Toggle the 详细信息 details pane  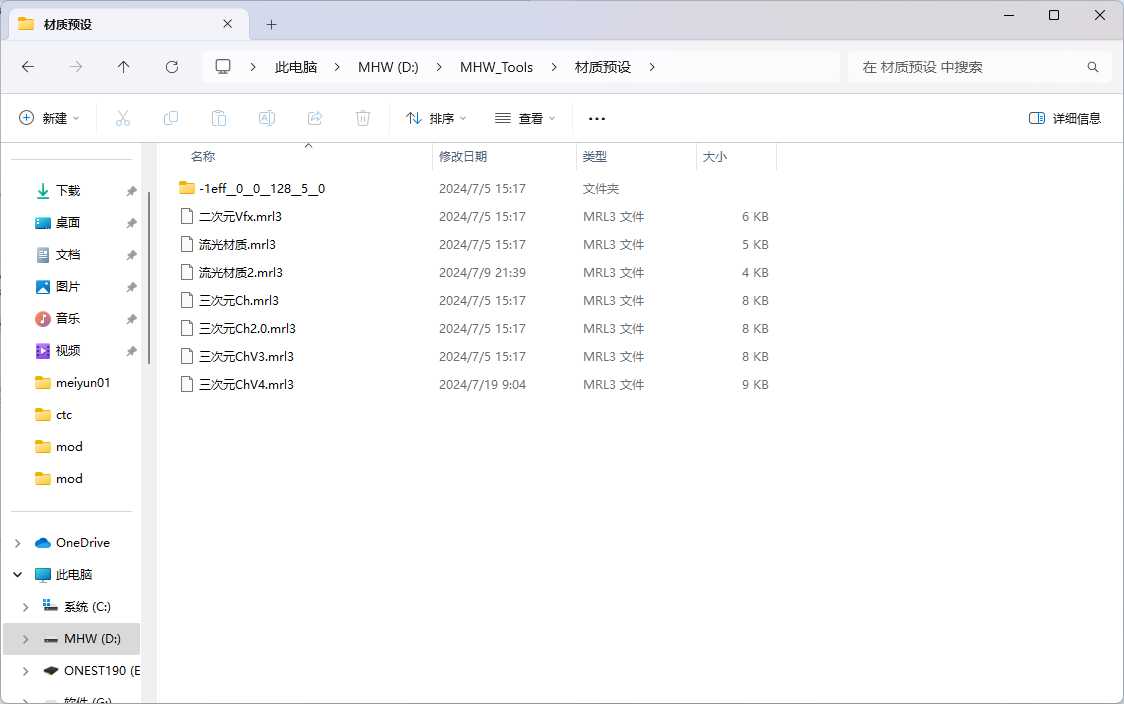click(1065, 118)
